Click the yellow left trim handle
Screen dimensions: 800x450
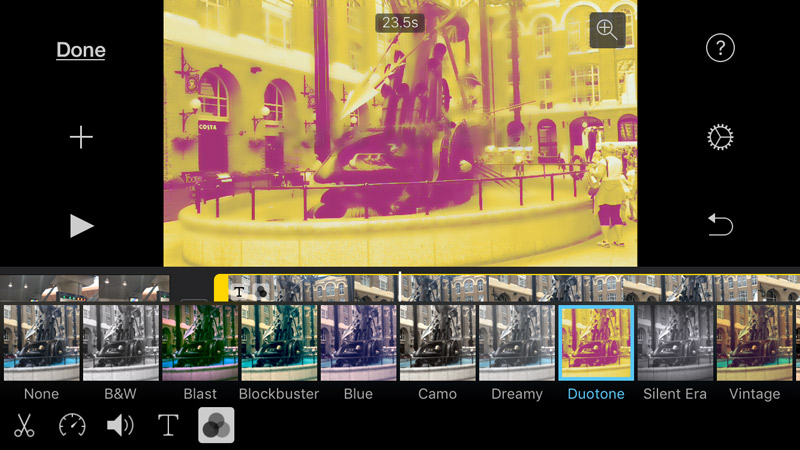pos(221,288)
